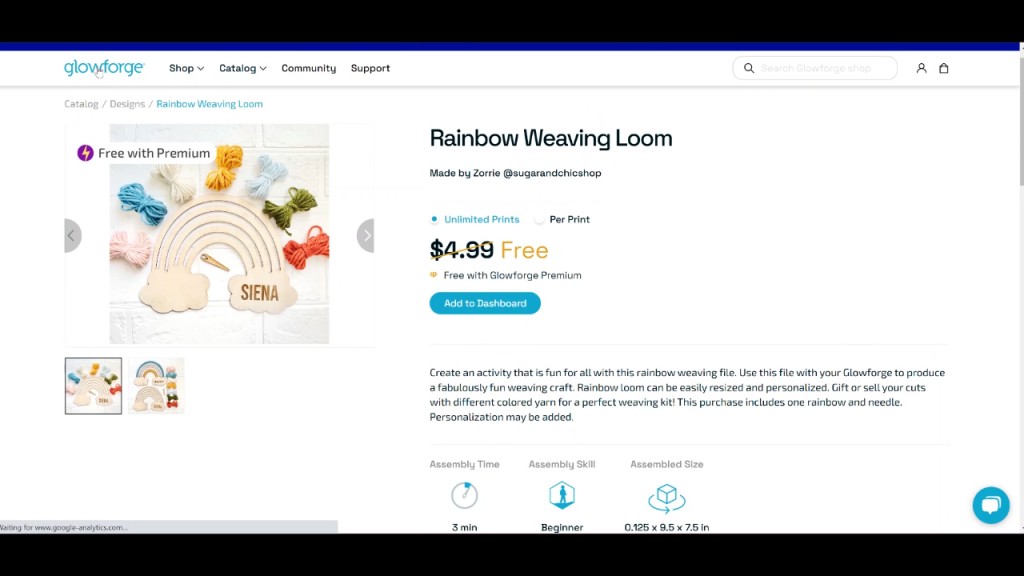The height and width of the screenshot is (576, 1024).
Task: Expand the Catalog dropdown menu
Action: coord(242,68)
